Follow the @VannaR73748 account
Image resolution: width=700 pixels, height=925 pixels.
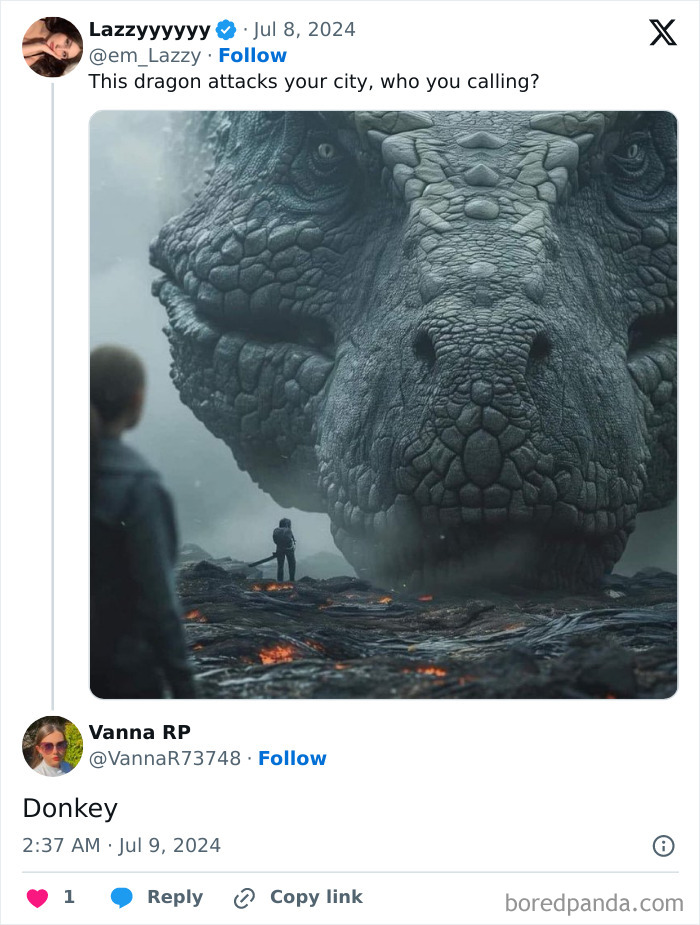(293, 759)
